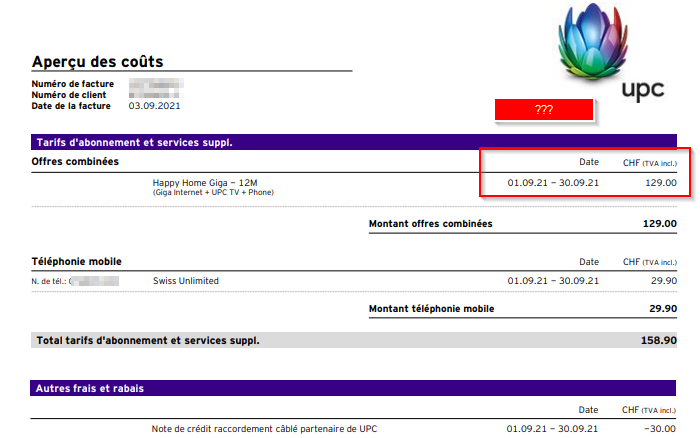Screen dimensions: 700x438
Task: Click the Montant téléphonie mobile label
Action: 431,309
